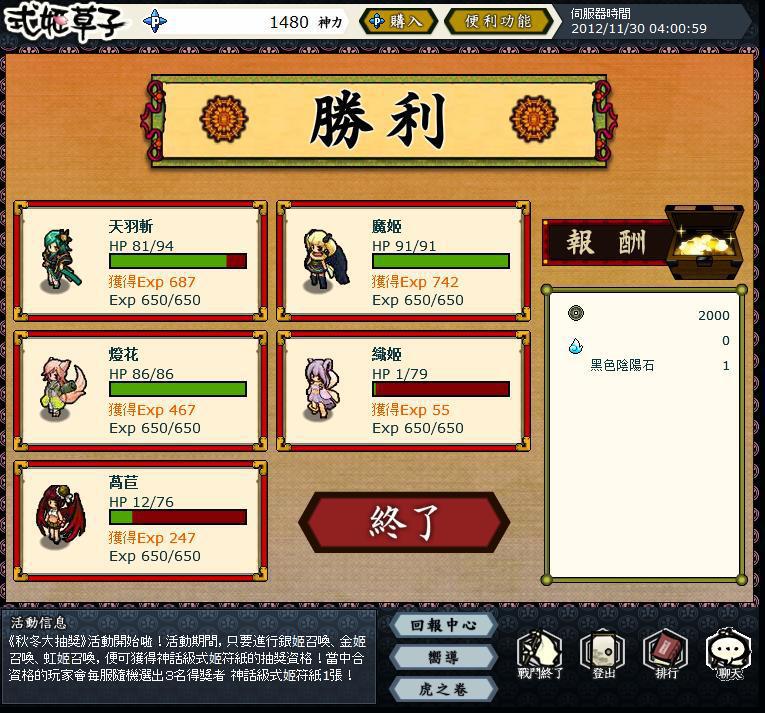Select the 葛苣 character card
Viewport: 765px width, 713px height.
pos(141,521)
